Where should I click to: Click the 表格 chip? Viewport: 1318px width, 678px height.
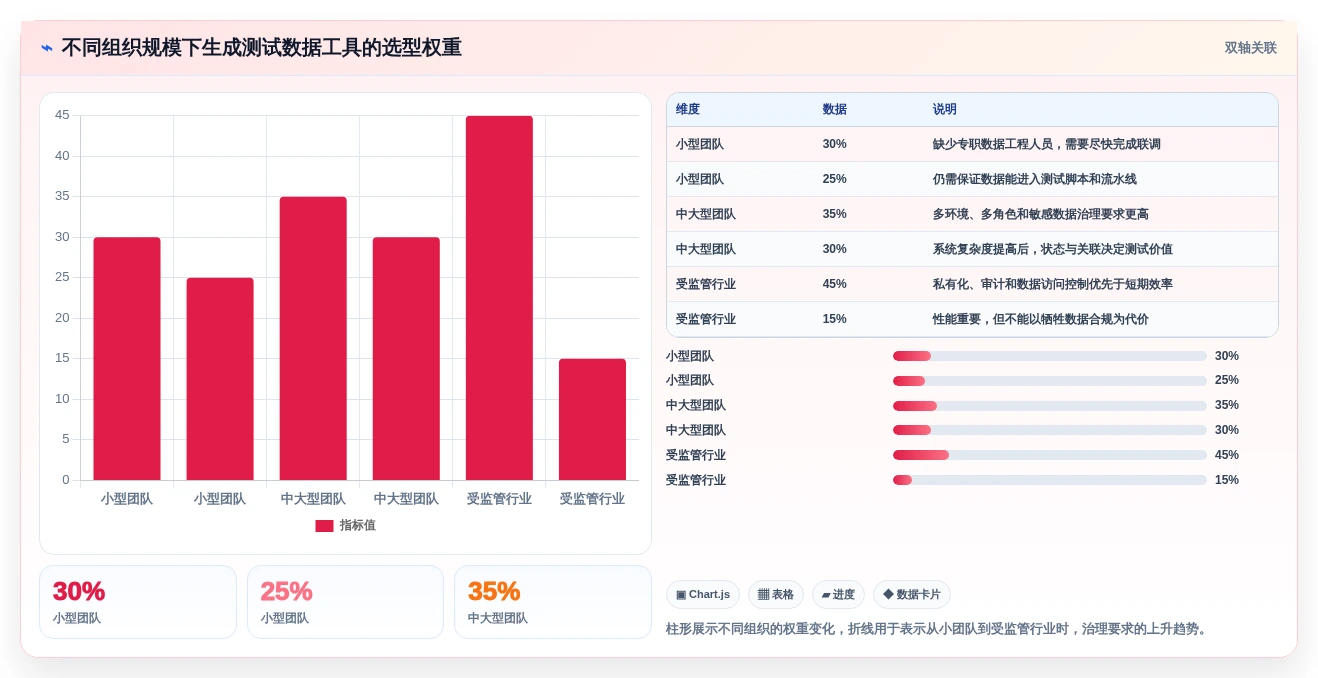click(x=776, y=595)
